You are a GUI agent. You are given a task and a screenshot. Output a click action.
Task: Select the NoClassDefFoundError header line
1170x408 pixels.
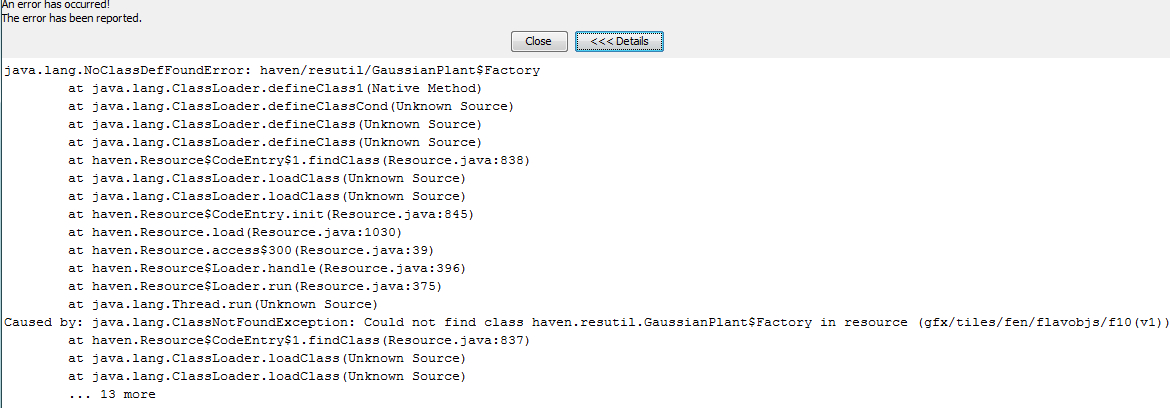[272, 71]
